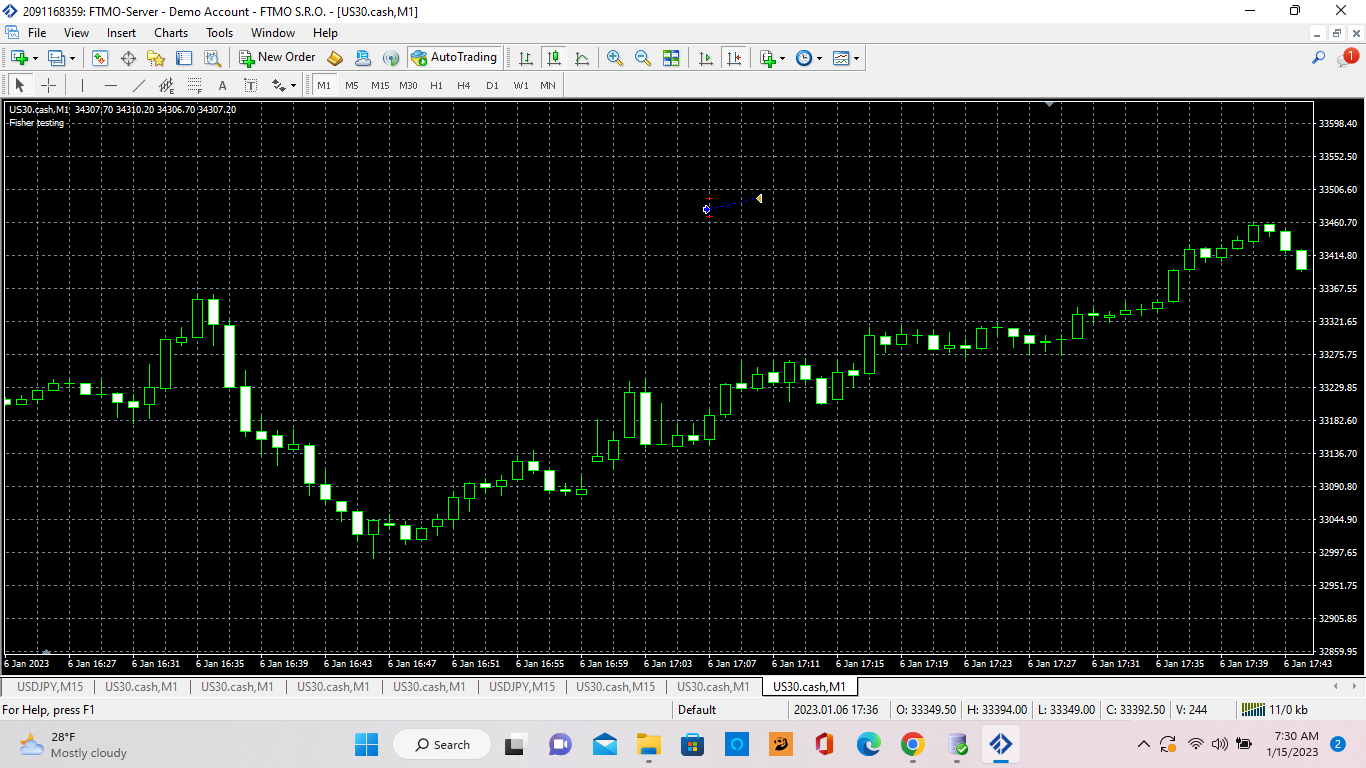Select the M30 timeframe

coord(408,85)
